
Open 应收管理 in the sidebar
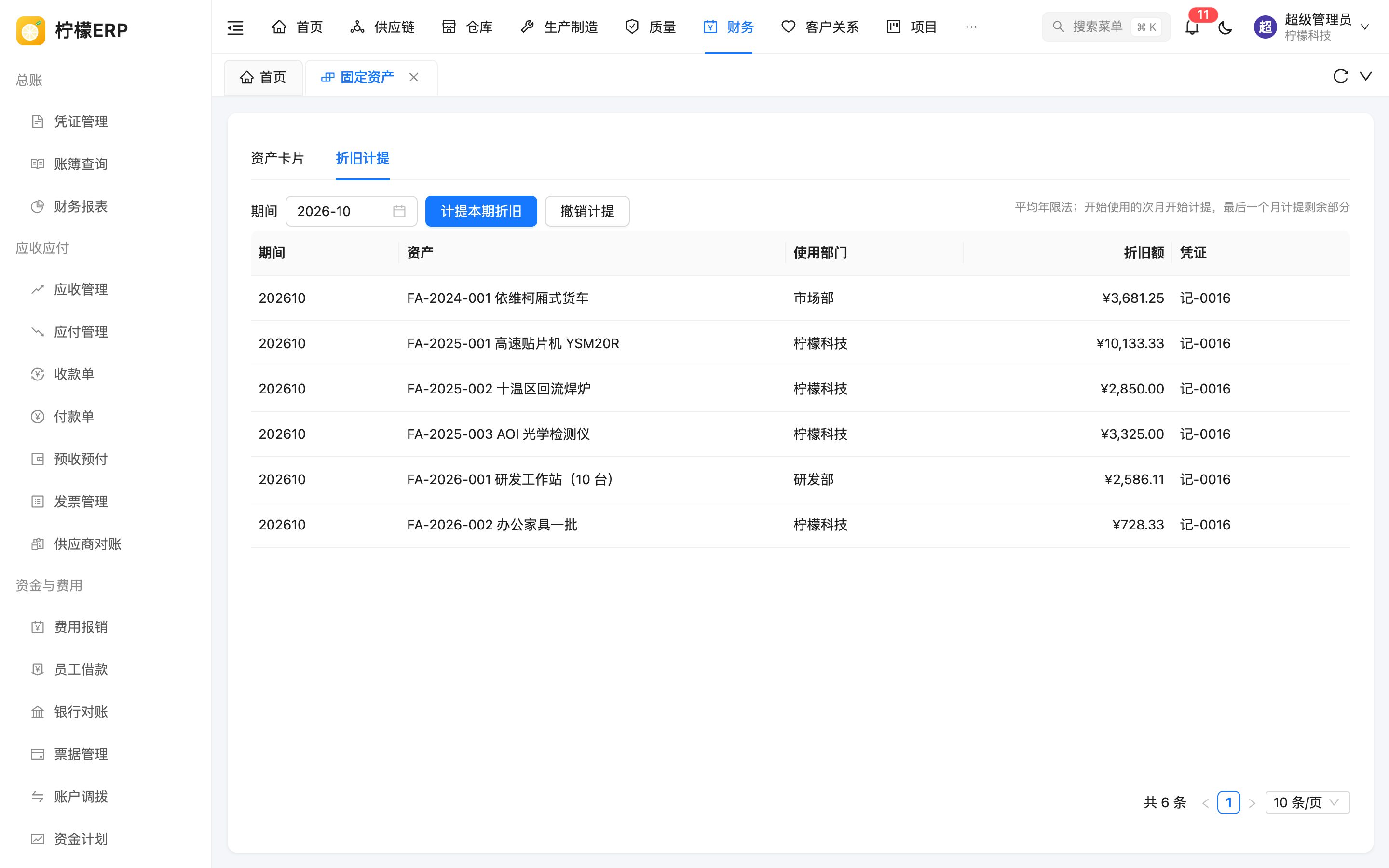[81, 289]
